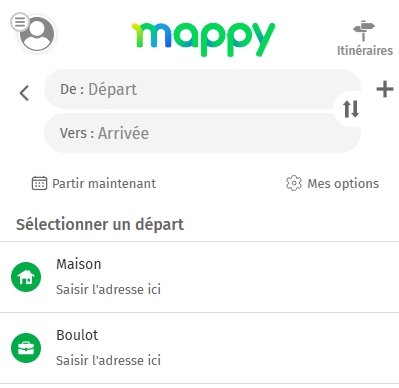The width and height of the screenshot is (399, 388).
Task: Open Mes options settings
Action: click(332, 183)
